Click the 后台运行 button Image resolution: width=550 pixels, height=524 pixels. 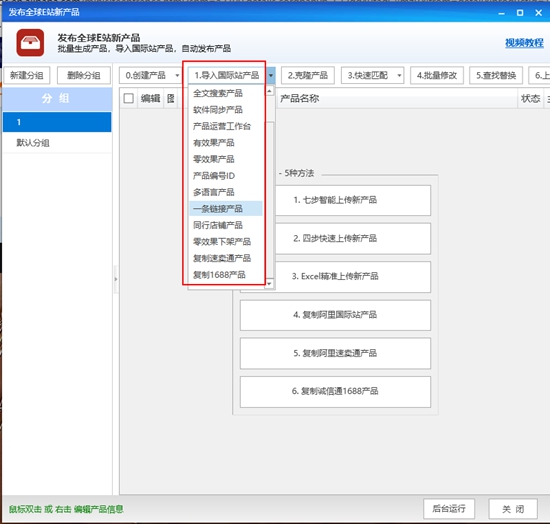click(449, 509)
